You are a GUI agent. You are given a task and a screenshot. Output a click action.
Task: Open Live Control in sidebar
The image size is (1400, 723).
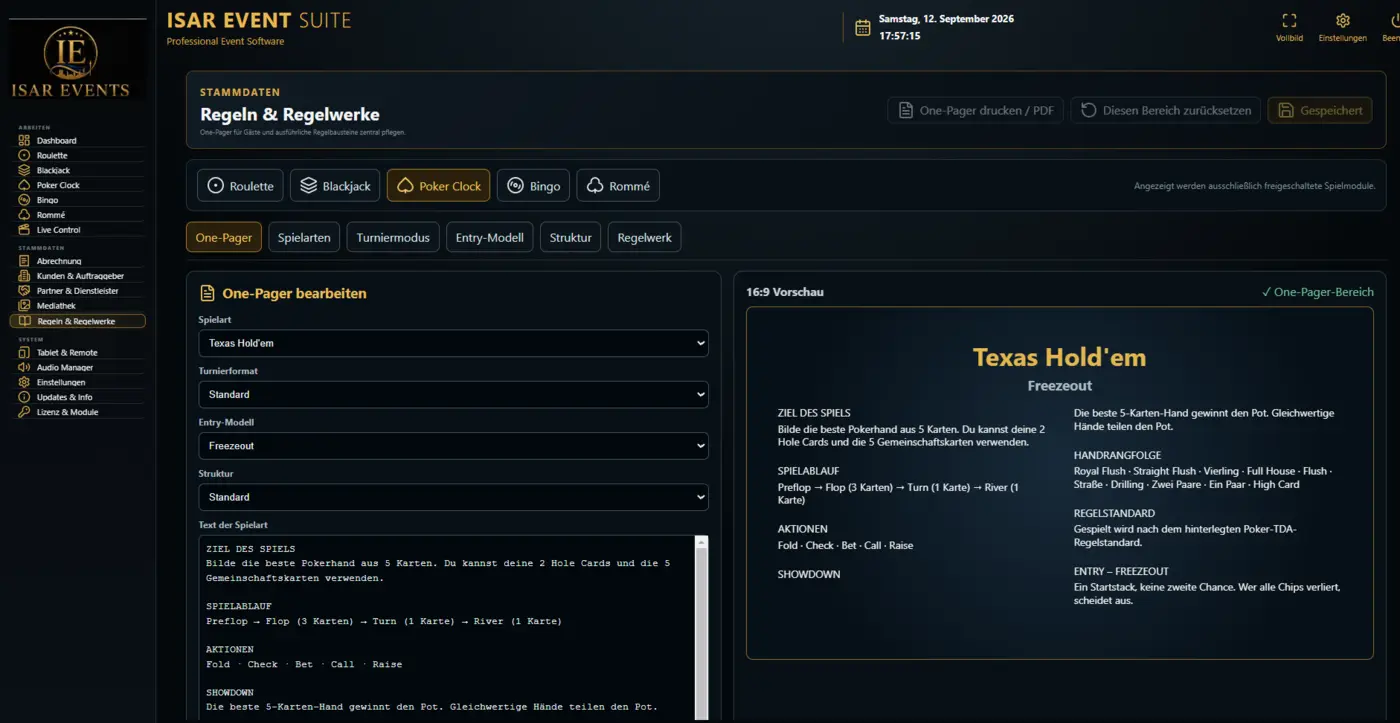[78, 230]
